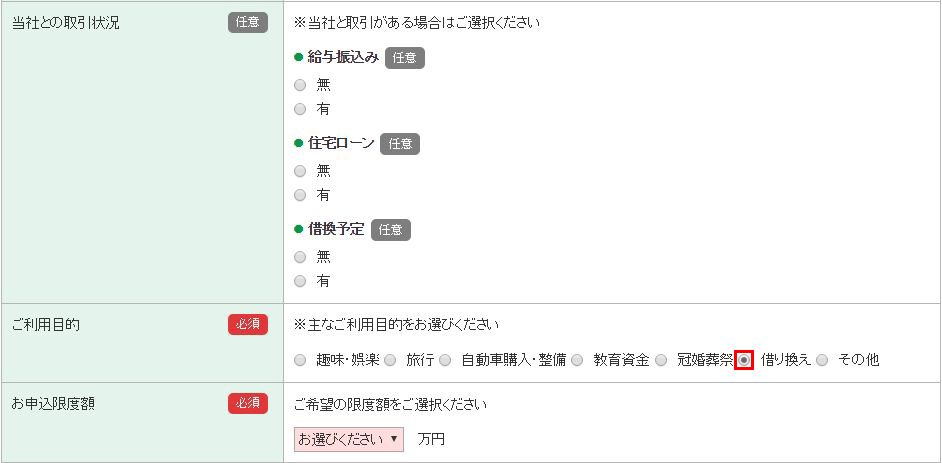Image resolution: width=942 pixels, height=463 pixels.
Task: Click the 任意 badge beside 当社との取引状況
Action: coord(247,22)
